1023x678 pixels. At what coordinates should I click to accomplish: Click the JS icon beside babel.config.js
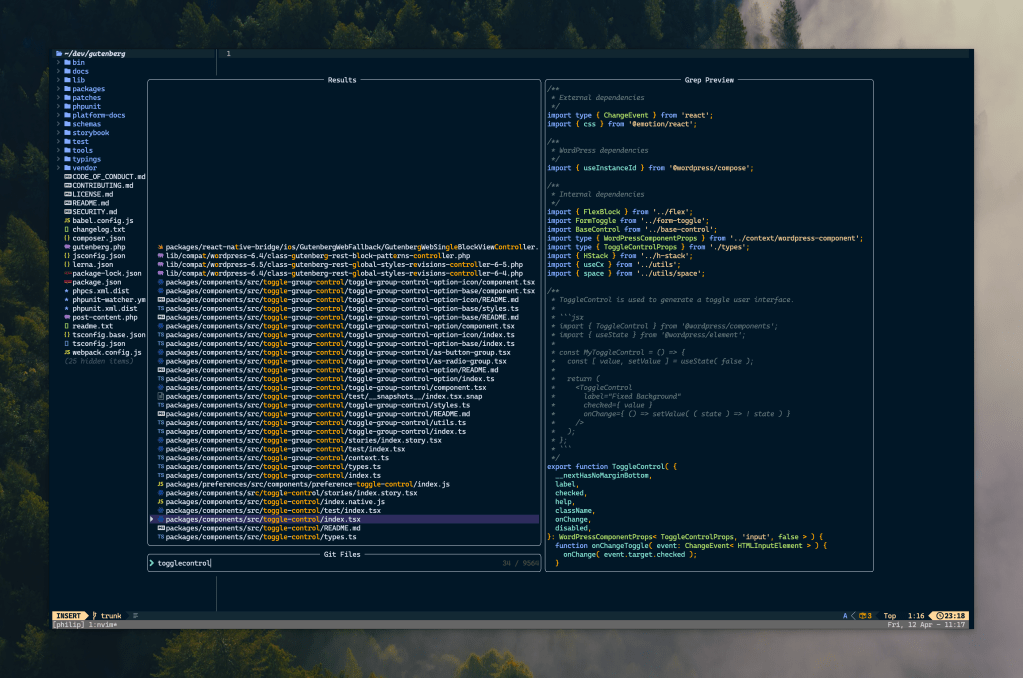tap(67, 220)
